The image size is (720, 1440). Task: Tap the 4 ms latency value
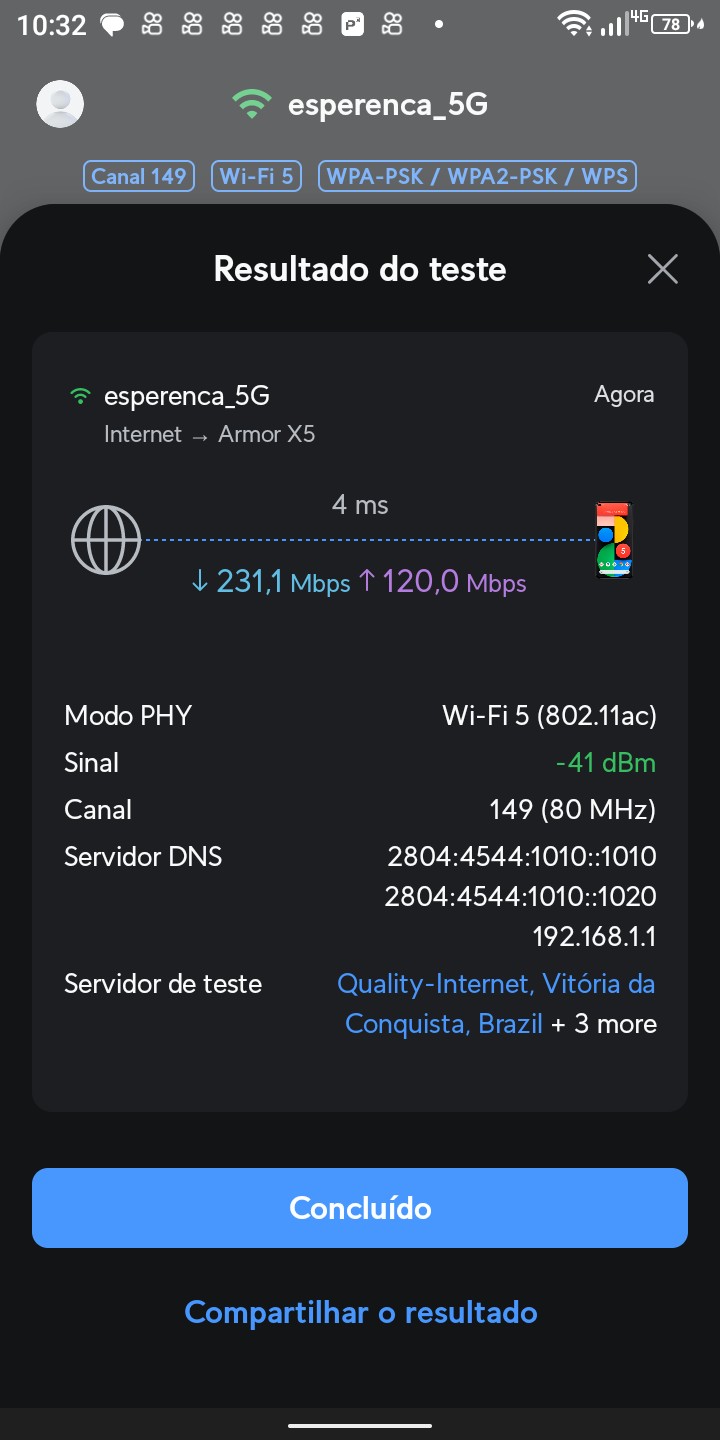[360, 505]
